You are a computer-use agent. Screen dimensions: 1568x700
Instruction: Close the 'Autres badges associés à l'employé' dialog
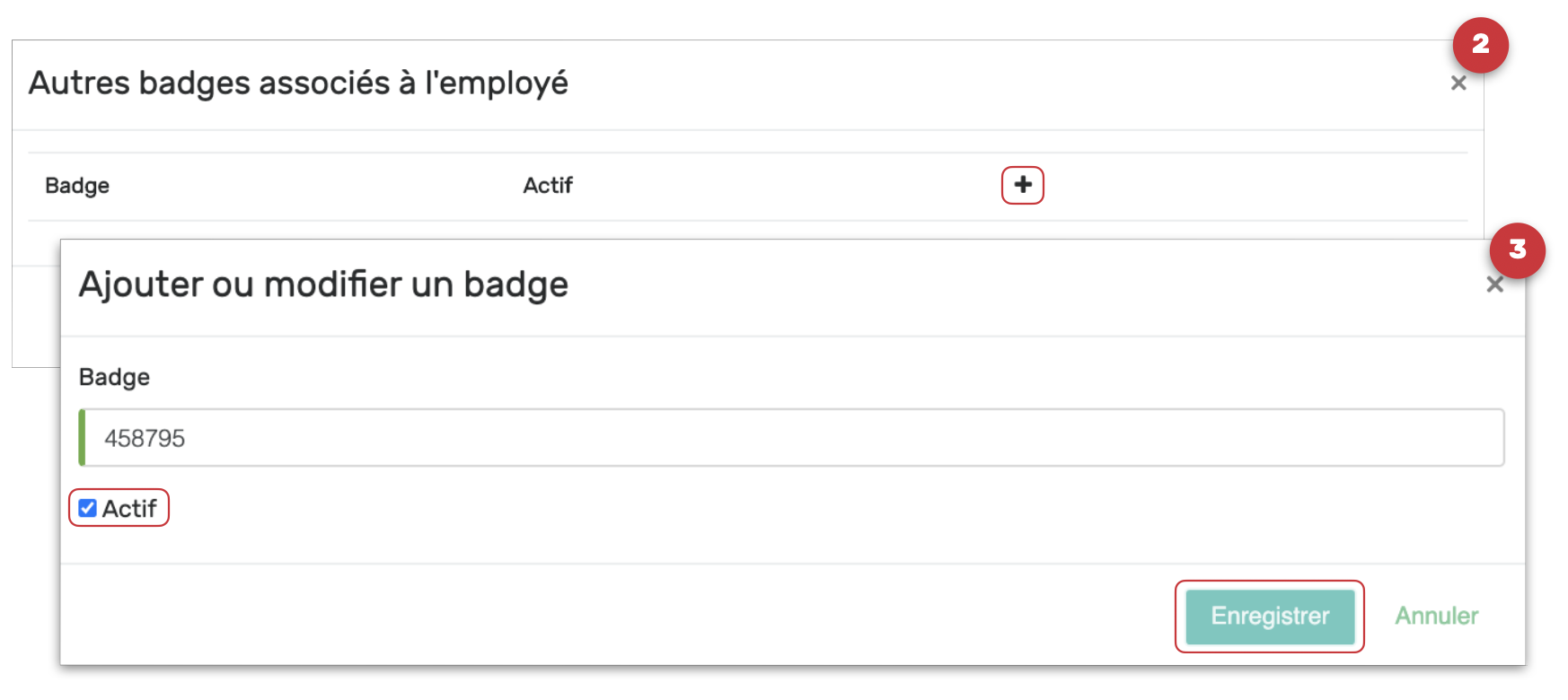coord(1458,83)
